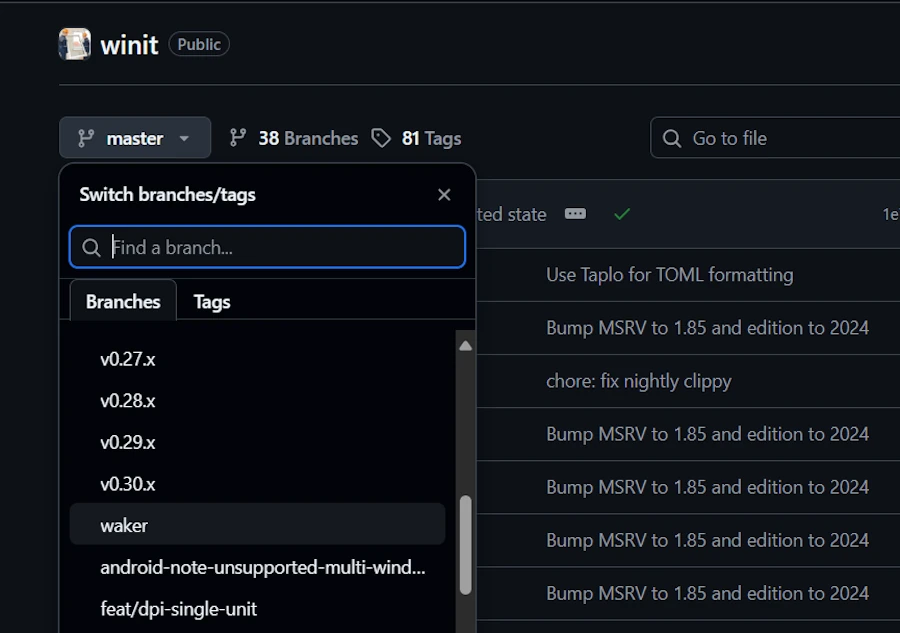The width and height of the screenshot is (900, 633).
Task: Expand the commit message ellipsis icon
Action: coord(575,214)
